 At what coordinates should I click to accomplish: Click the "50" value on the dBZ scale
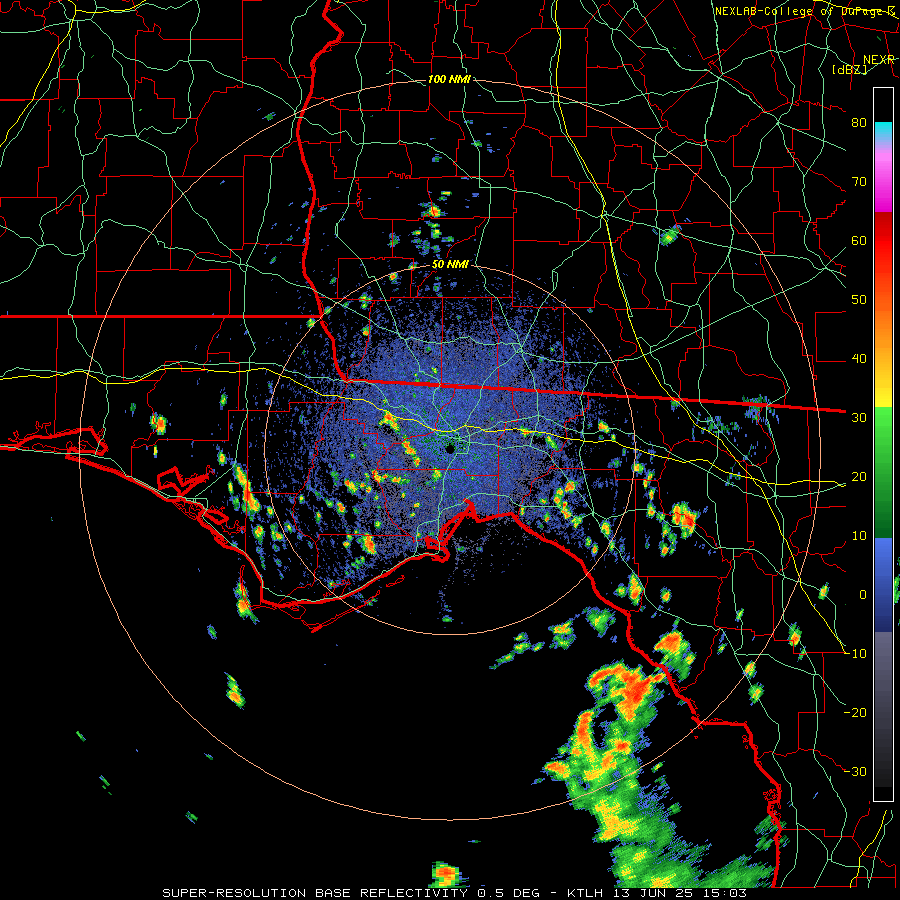click(x=859, y=300)
